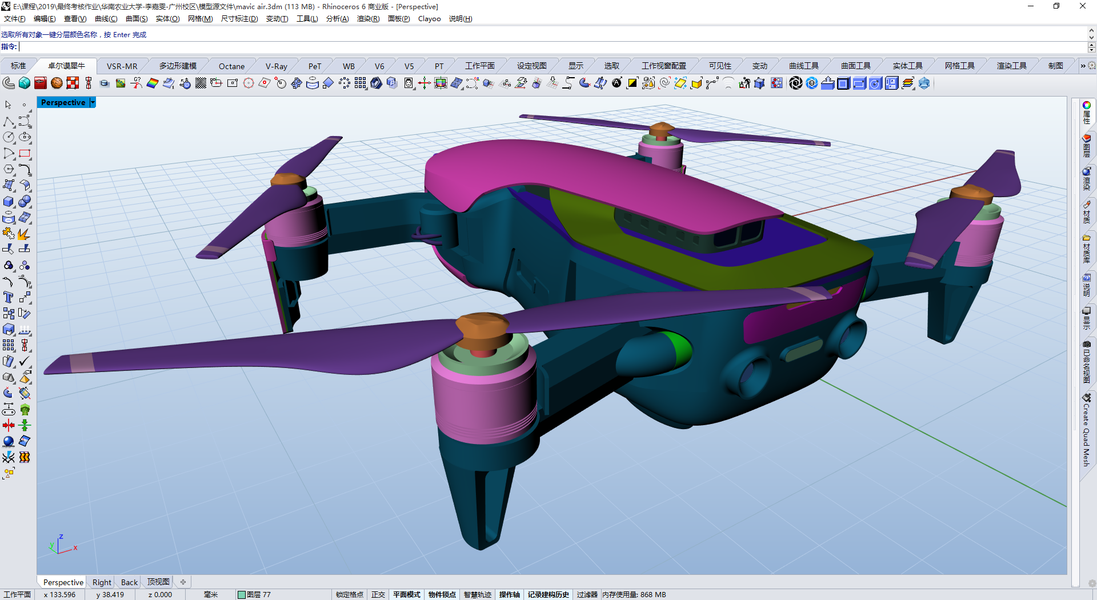
Task: Click the dotted circular array icon
Action: coord(344,83)
